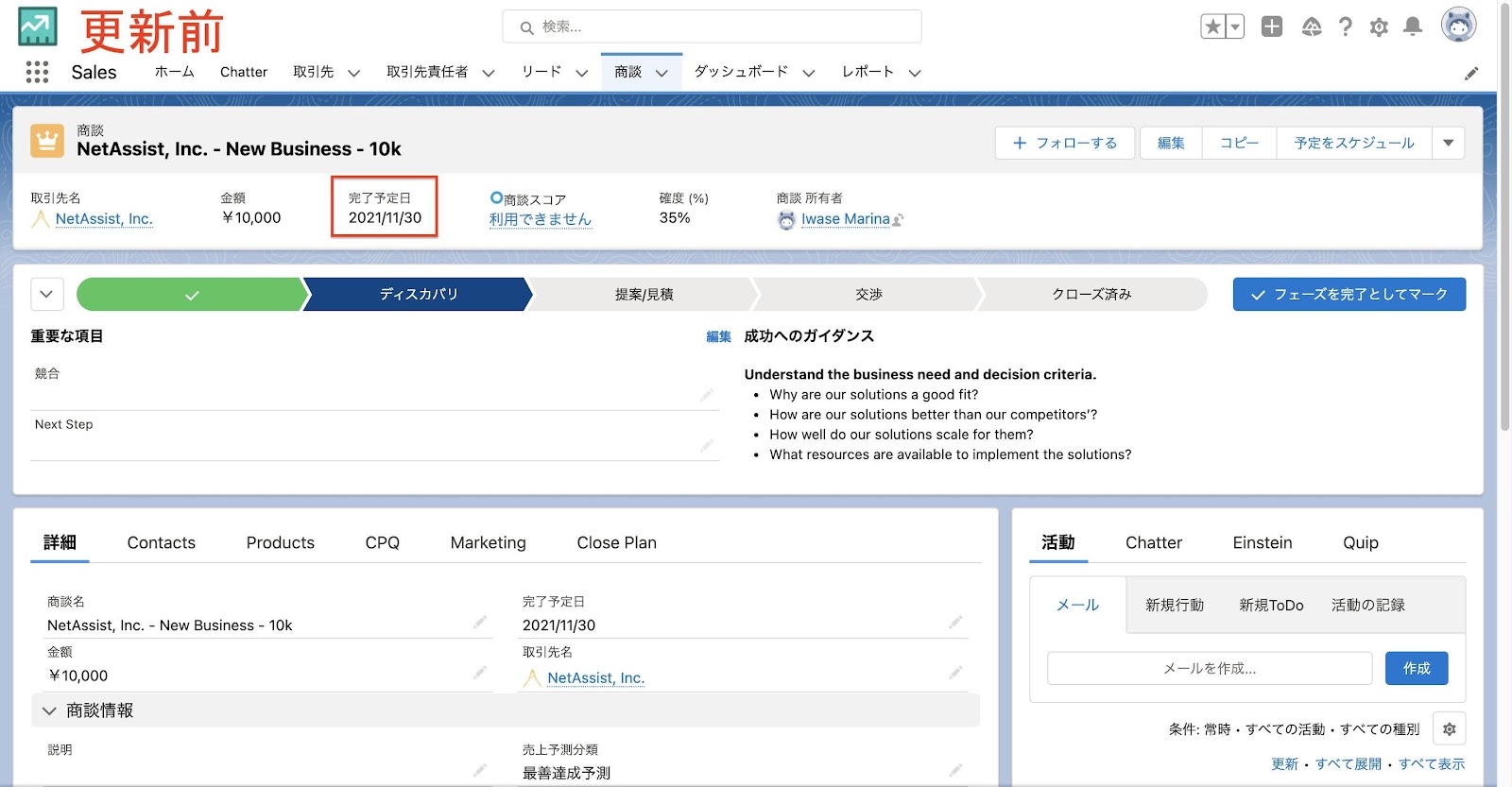Edit 完了予定日 pencil in detail section

pyautogui.click(x=956, y=622)
